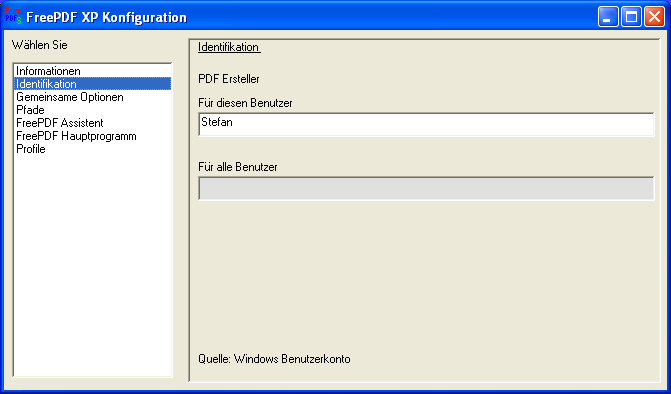Viewport: 671px width, 394px height.
Task: Click the Wählen Sie label
Action: pos(39,44)
